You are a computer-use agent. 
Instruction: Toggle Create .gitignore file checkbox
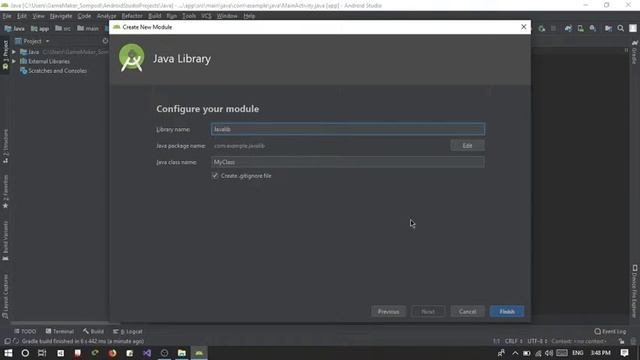pyautogui.click(x=215, y=176)
